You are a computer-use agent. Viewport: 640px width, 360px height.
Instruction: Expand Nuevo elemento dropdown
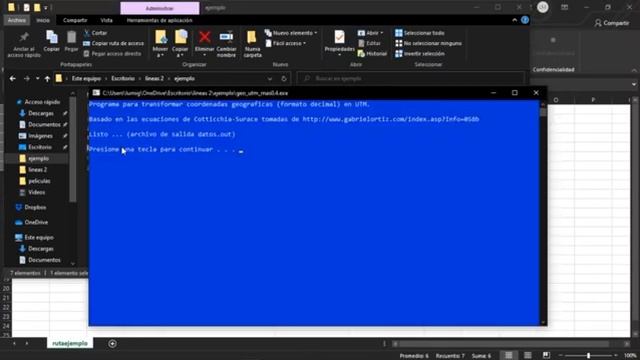point(291,33)
